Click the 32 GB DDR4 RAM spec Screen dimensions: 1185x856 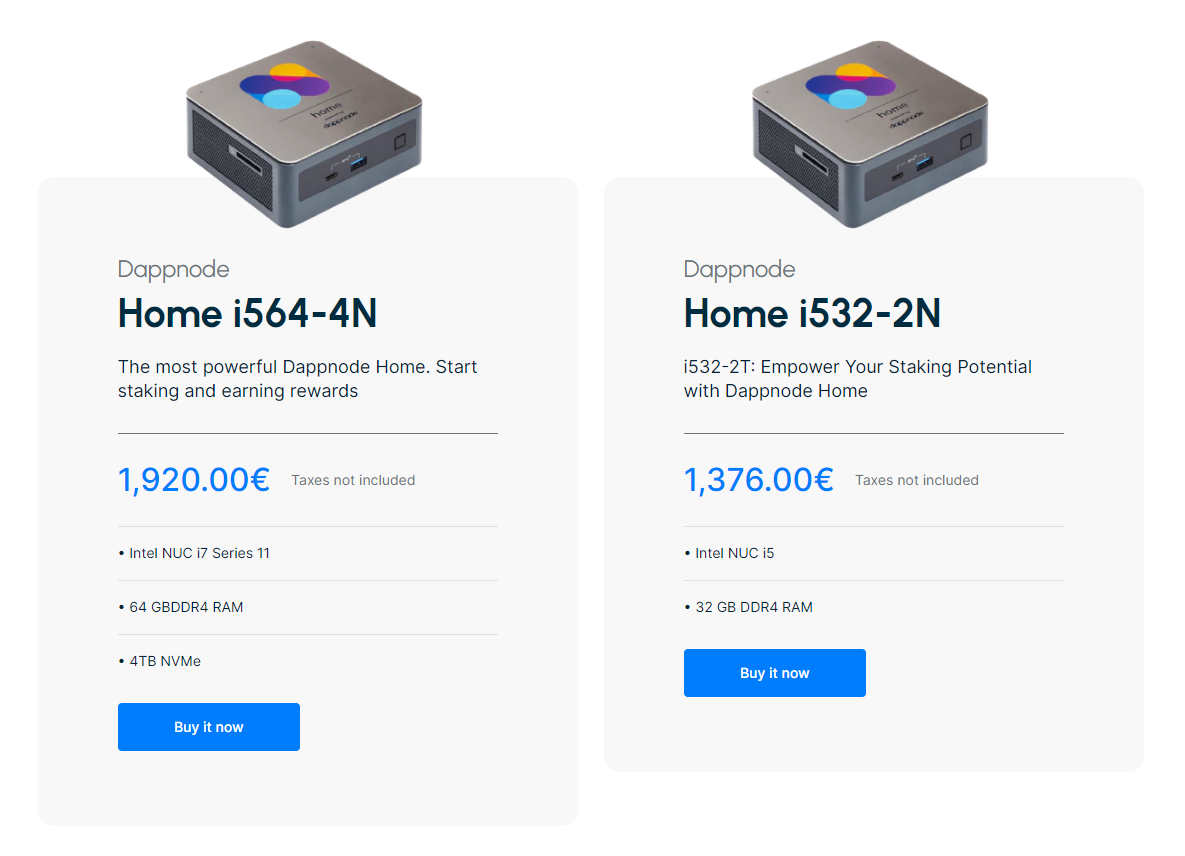click(748, 607)
